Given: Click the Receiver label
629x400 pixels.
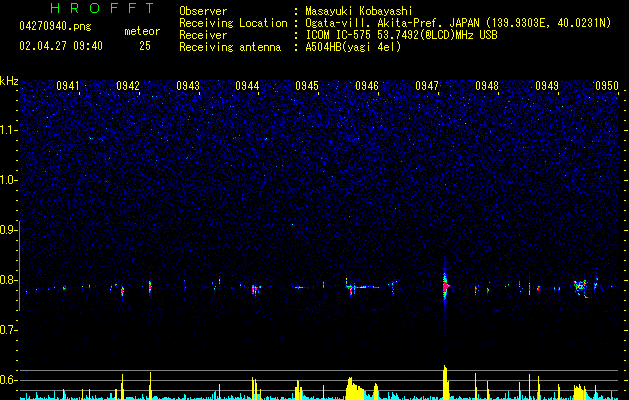Looking at the screenshot, I should click(x=203, y=35).
